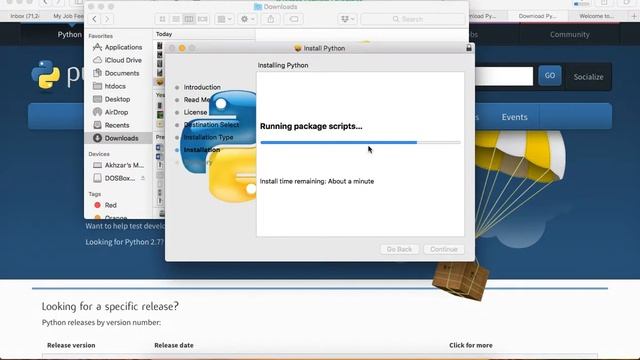
Task: Click the lock icon in Install Python window
Action: pyautogui.click(x=469, y=48)
